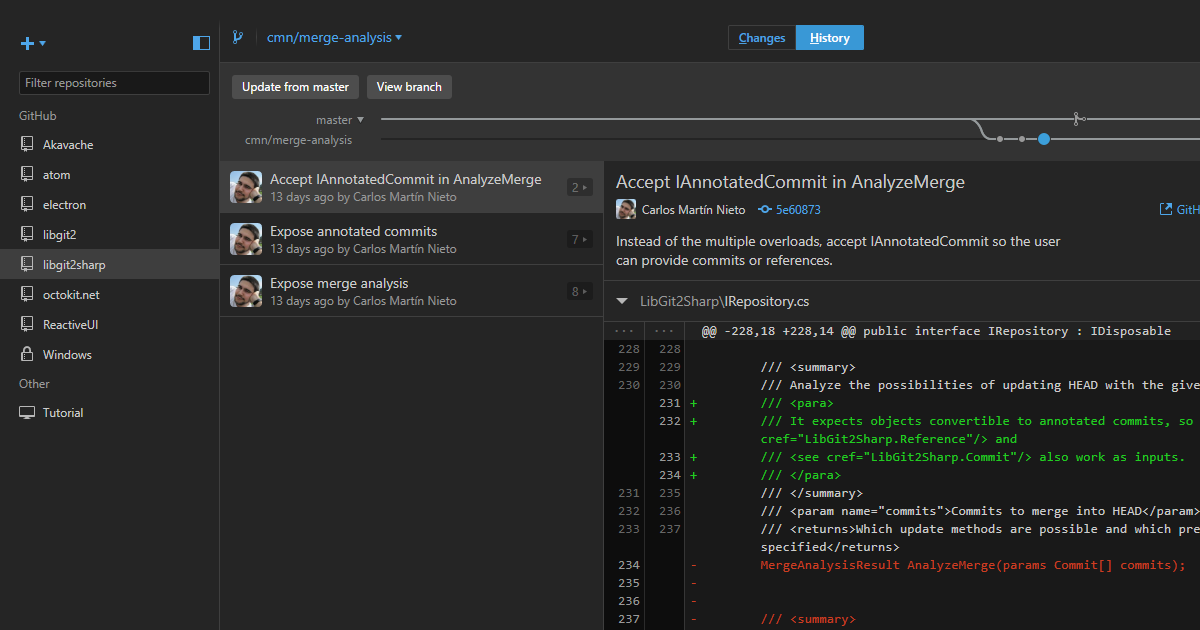The image size is (1200, 630).
Task: Collapse the LibGit2Sharp\IRepository.cs diff section
Action: (x=622, y=301)
